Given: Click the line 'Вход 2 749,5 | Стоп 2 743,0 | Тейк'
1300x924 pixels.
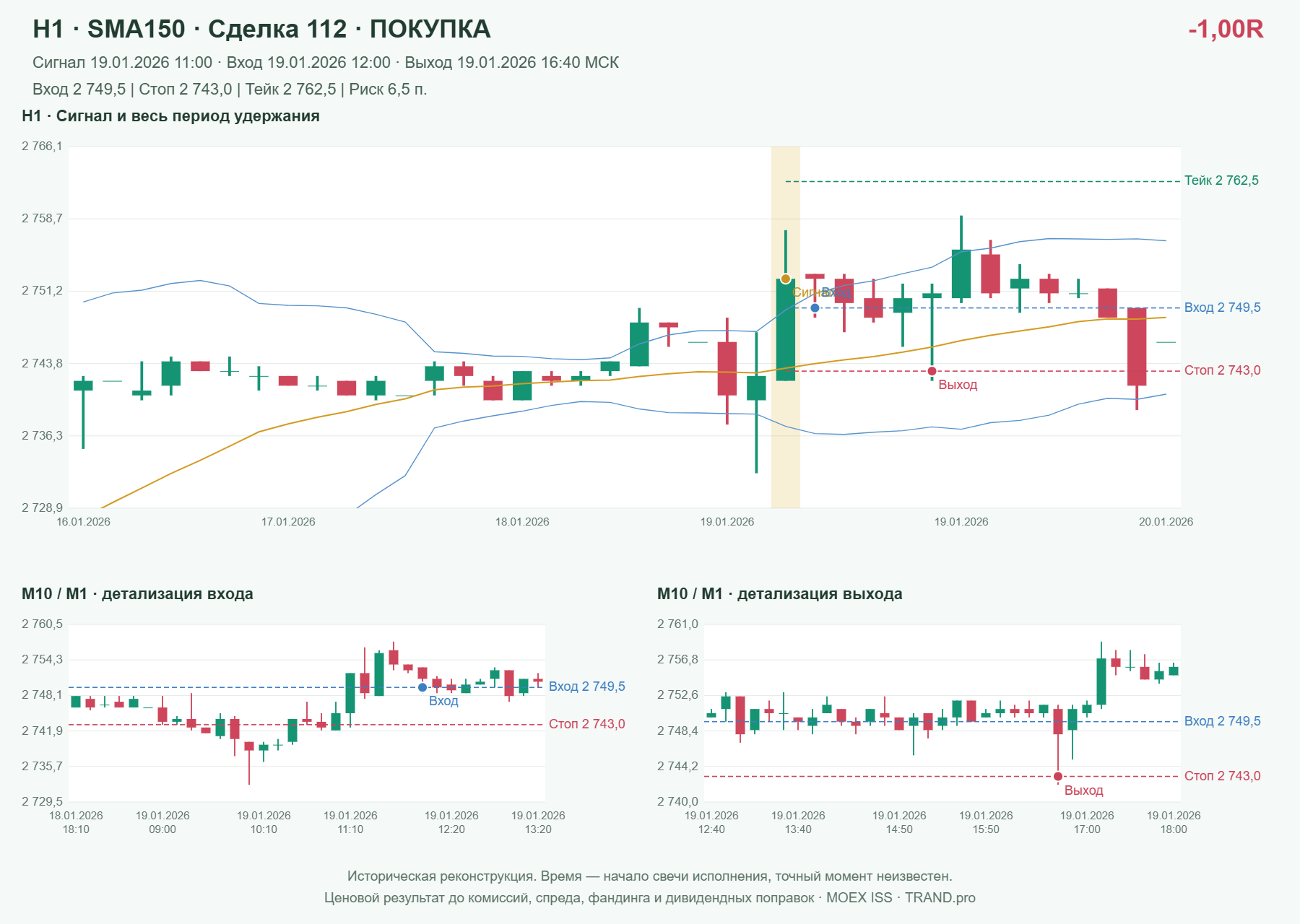Looking at the screenshot, I should (230, 90).
